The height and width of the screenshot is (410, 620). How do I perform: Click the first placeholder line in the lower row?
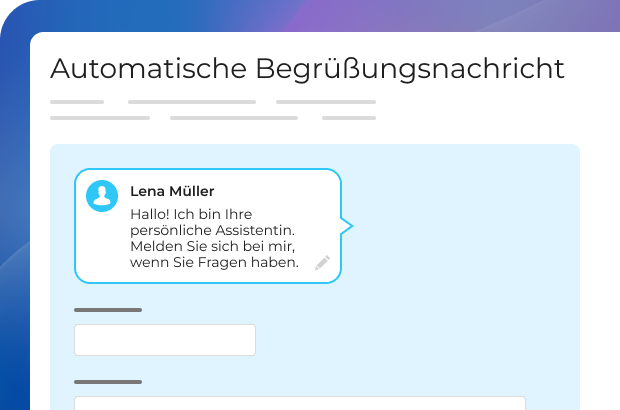coord(100,118)
